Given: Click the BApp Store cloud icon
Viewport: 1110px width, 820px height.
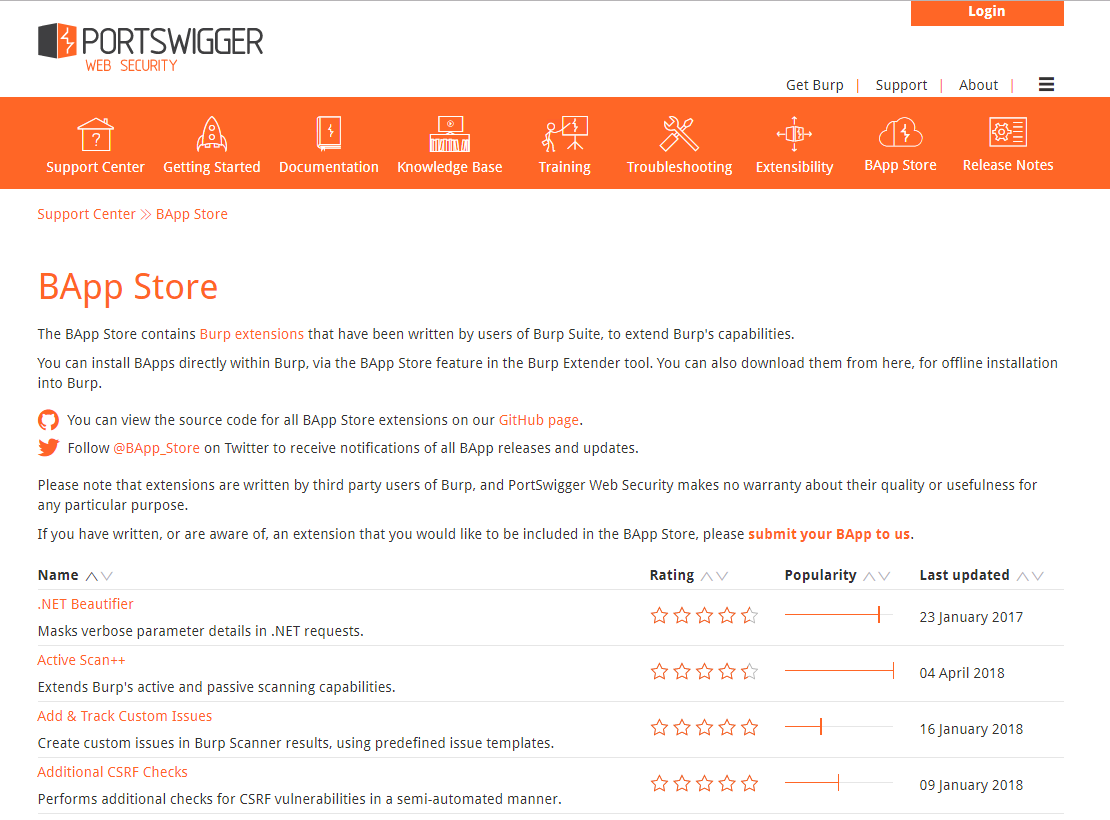Looking at the screenshot, I should tap(900, 132).
